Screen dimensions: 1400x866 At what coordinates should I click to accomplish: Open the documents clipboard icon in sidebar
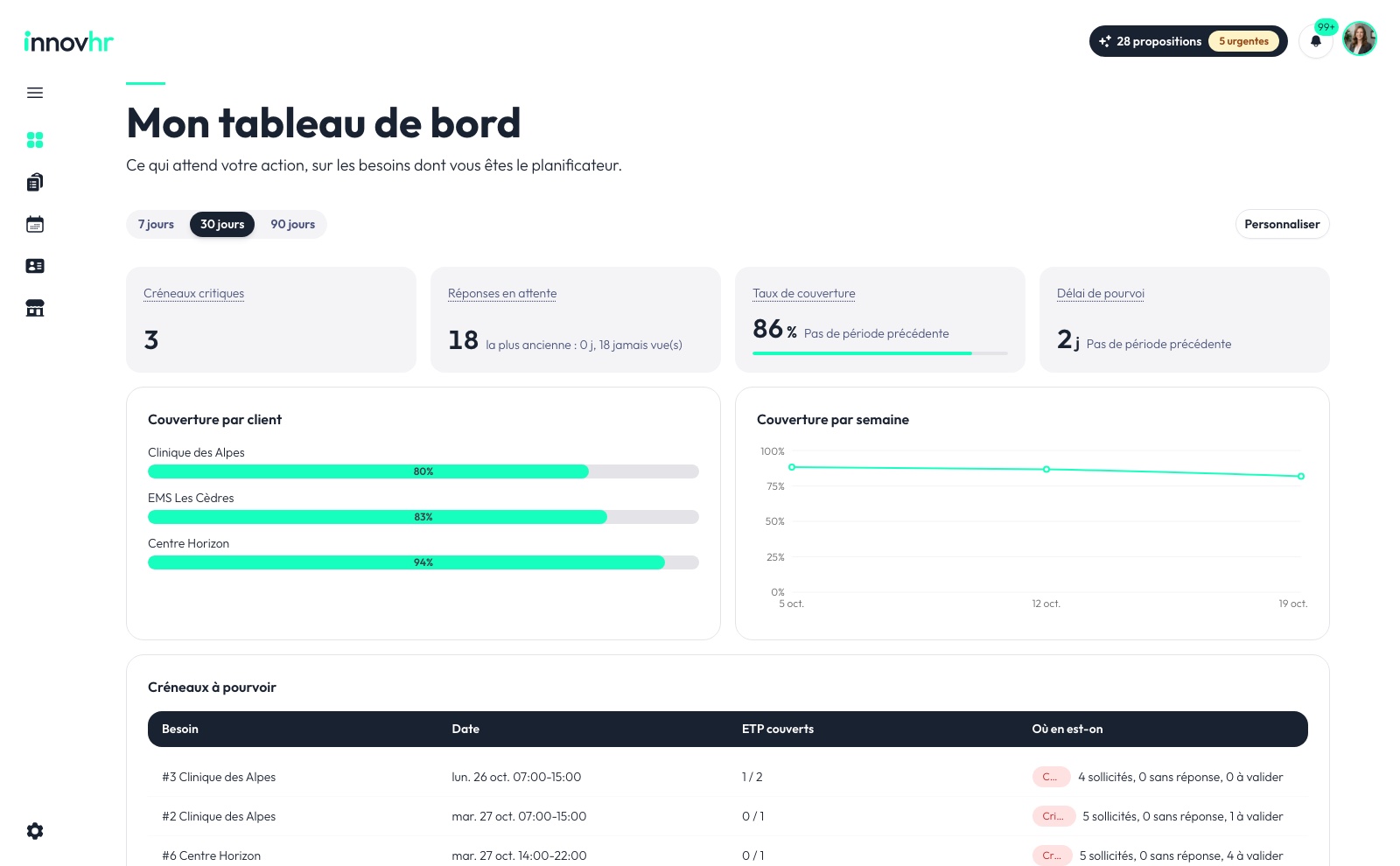pos(35,182)
